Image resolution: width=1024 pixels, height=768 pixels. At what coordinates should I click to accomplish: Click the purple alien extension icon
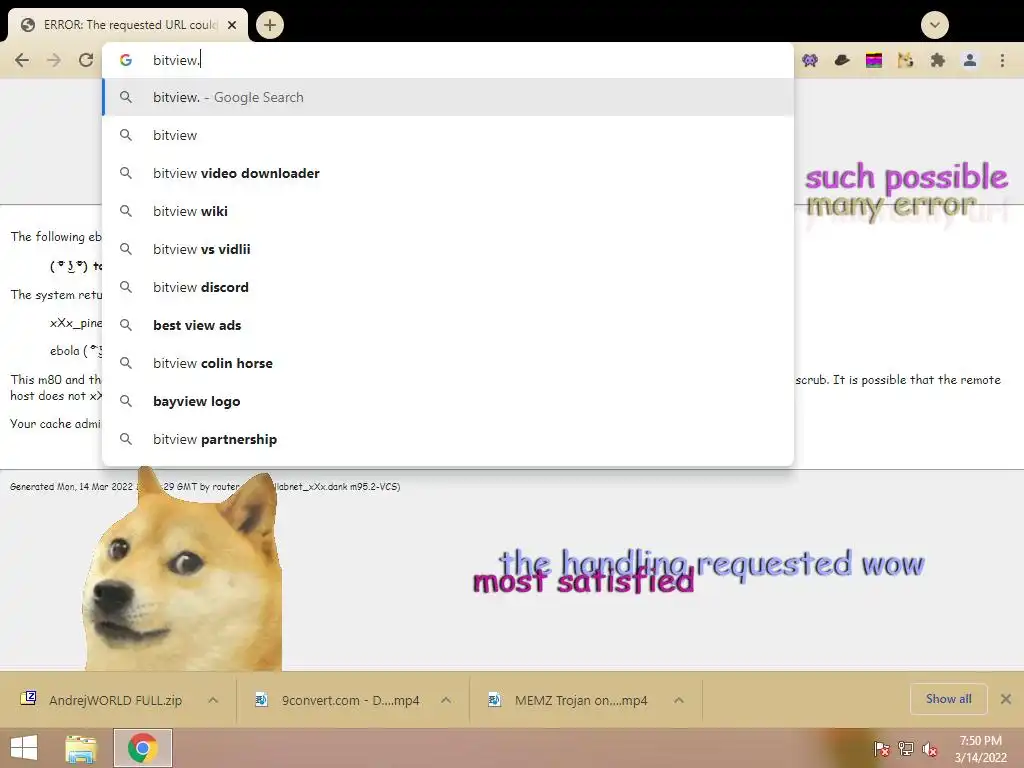[x=810, y=61]
